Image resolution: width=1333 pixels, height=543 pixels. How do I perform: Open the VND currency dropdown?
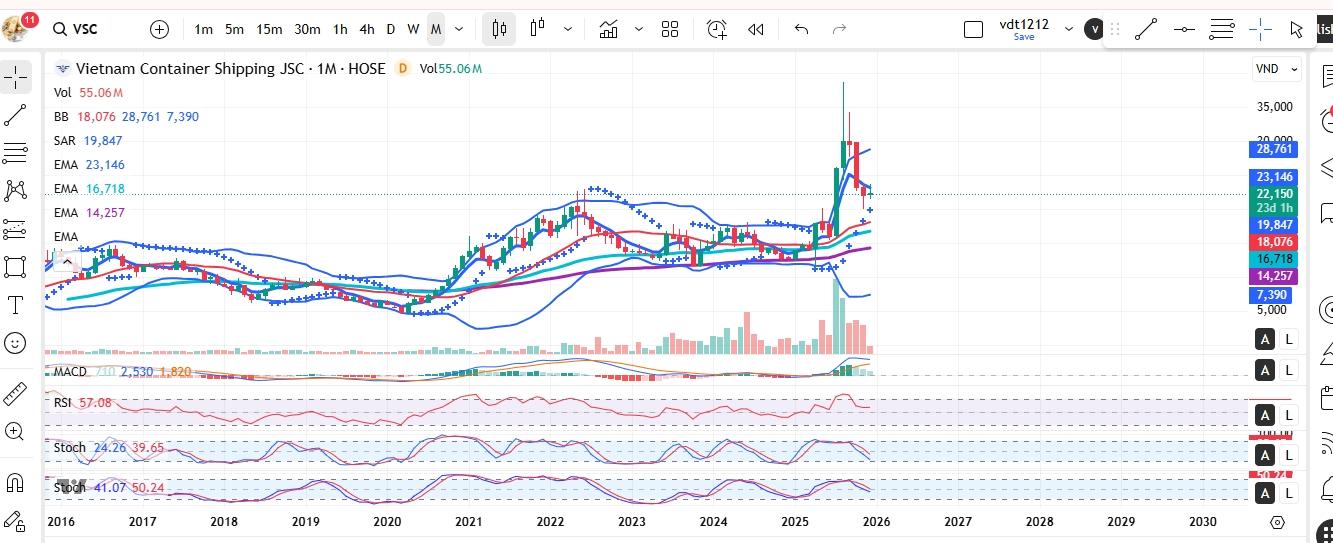[1276, 69]
